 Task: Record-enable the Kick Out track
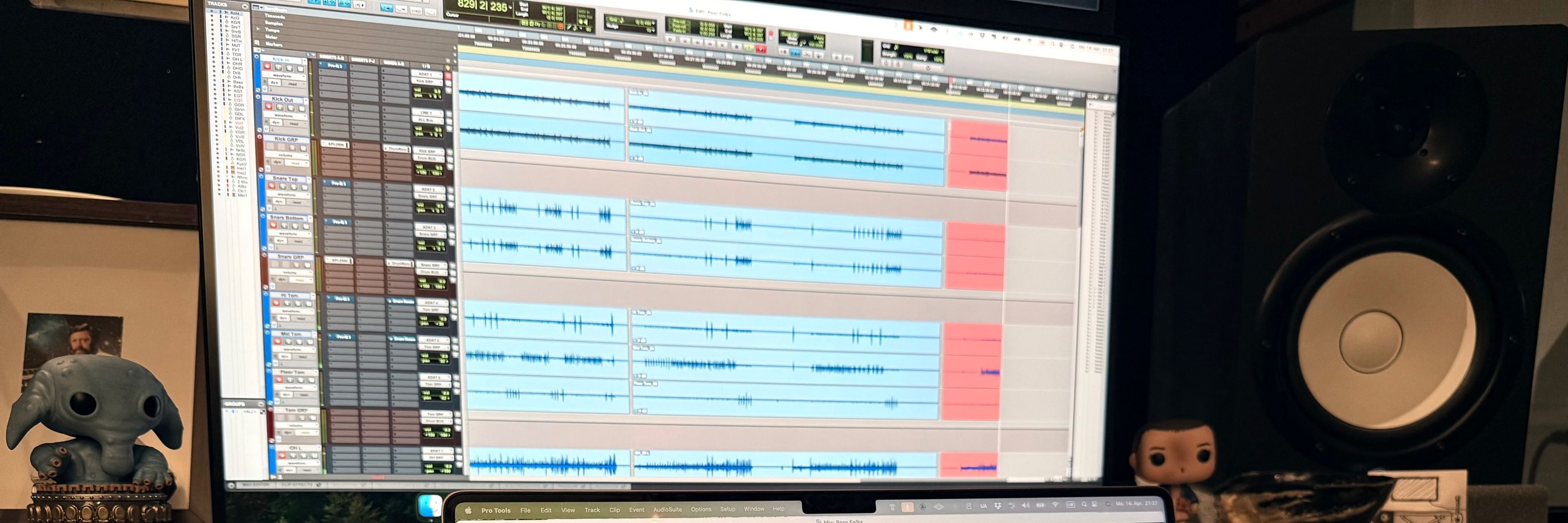tap(269, 107)
